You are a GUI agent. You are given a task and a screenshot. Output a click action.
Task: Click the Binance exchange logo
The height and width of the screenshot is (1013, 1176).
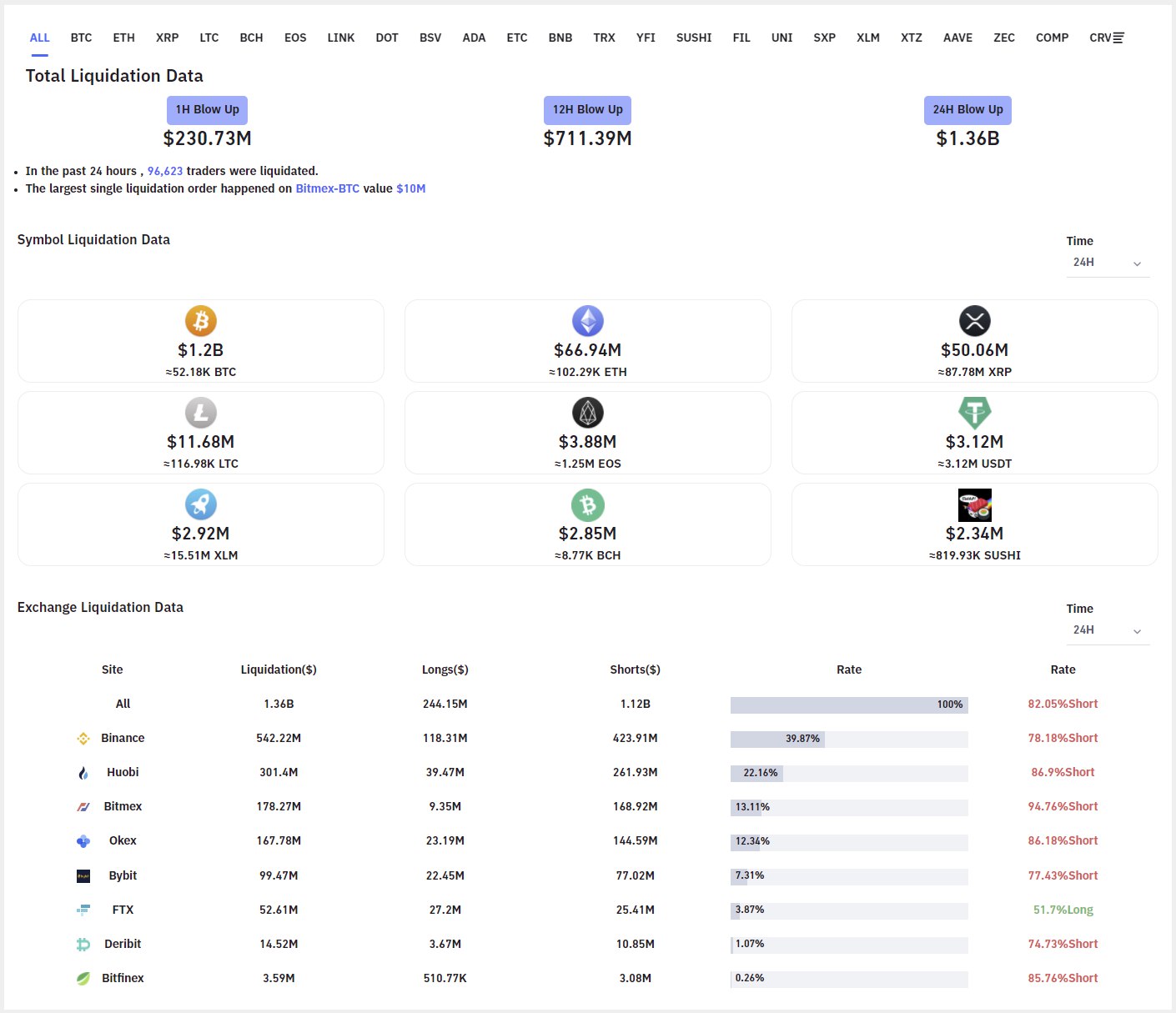[83, 738]
